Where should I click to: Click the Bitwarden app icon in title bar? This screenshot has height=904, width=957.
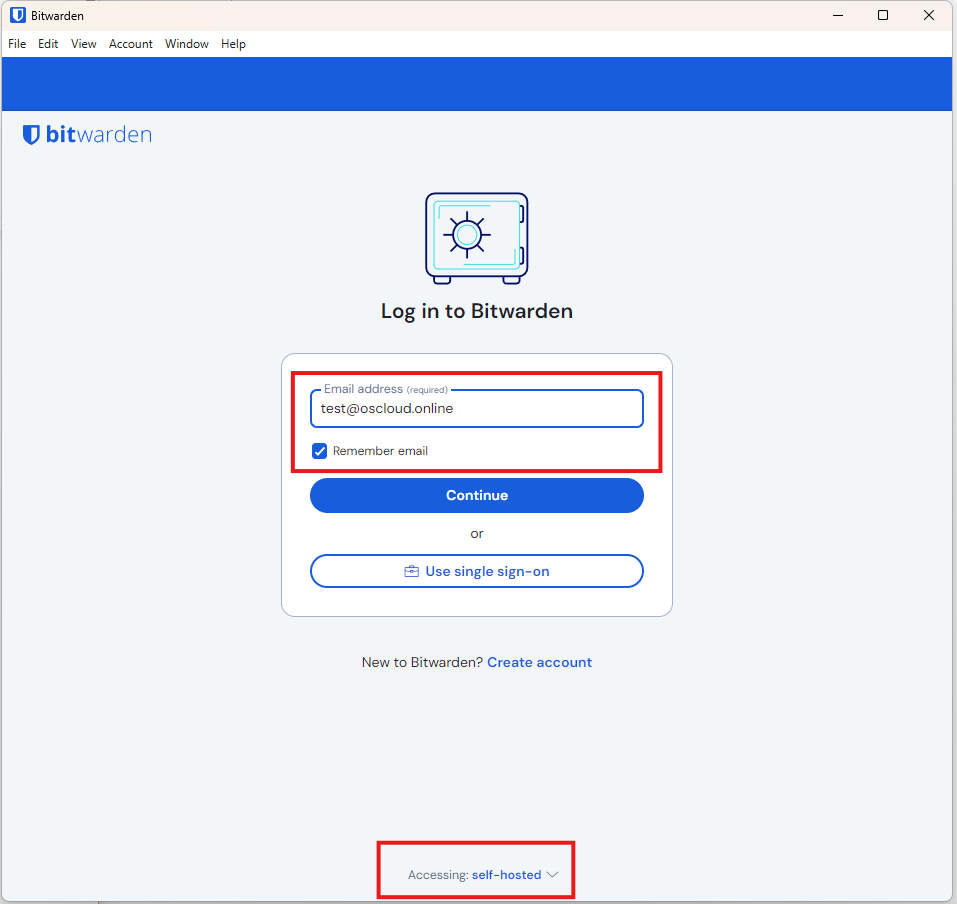click(x=18, y=15)
